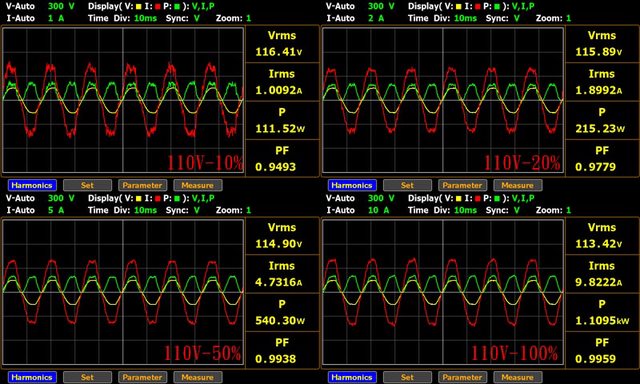Image resolution: width=640 pixels, height=384 pixels.
Task: Click green P color square in bottom-left display legend
Action: (177, 199)
